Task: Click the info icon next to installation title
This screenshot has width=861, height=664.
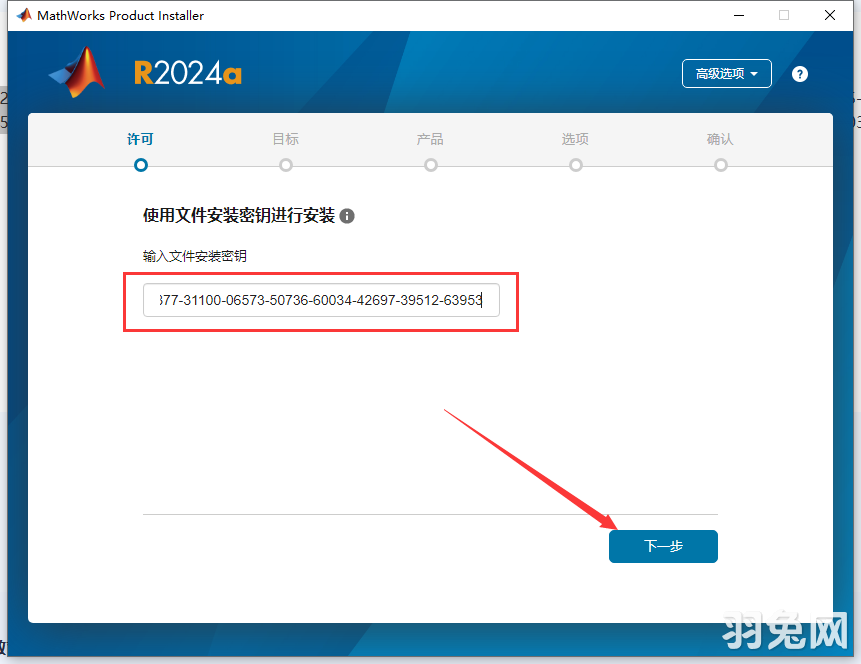Action: pyautogui.click(x=346, y=215)
